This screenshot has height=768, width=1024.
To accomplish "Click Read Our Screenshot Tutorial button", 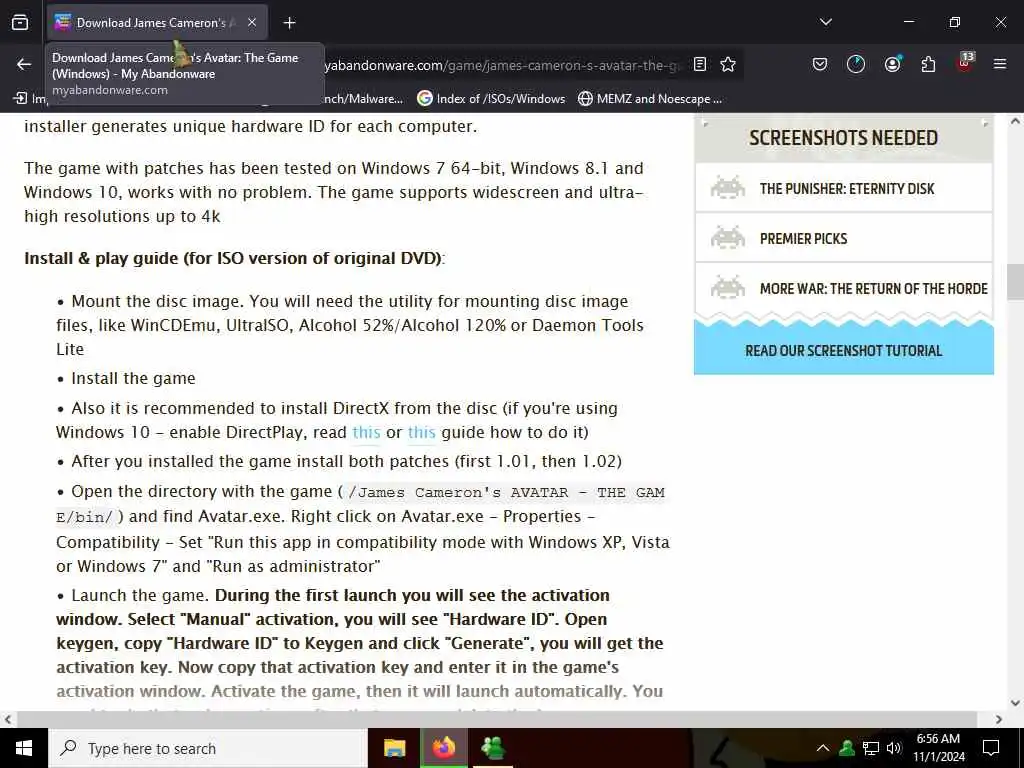I will coord(844,351).
